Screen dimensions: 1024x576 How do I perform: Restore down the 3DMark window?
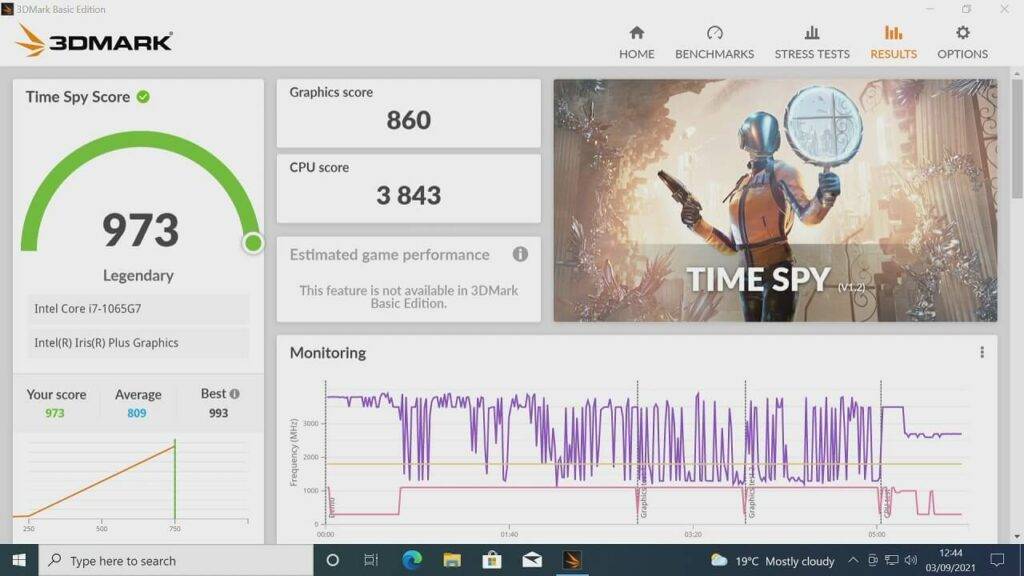(x=967, y=8)
